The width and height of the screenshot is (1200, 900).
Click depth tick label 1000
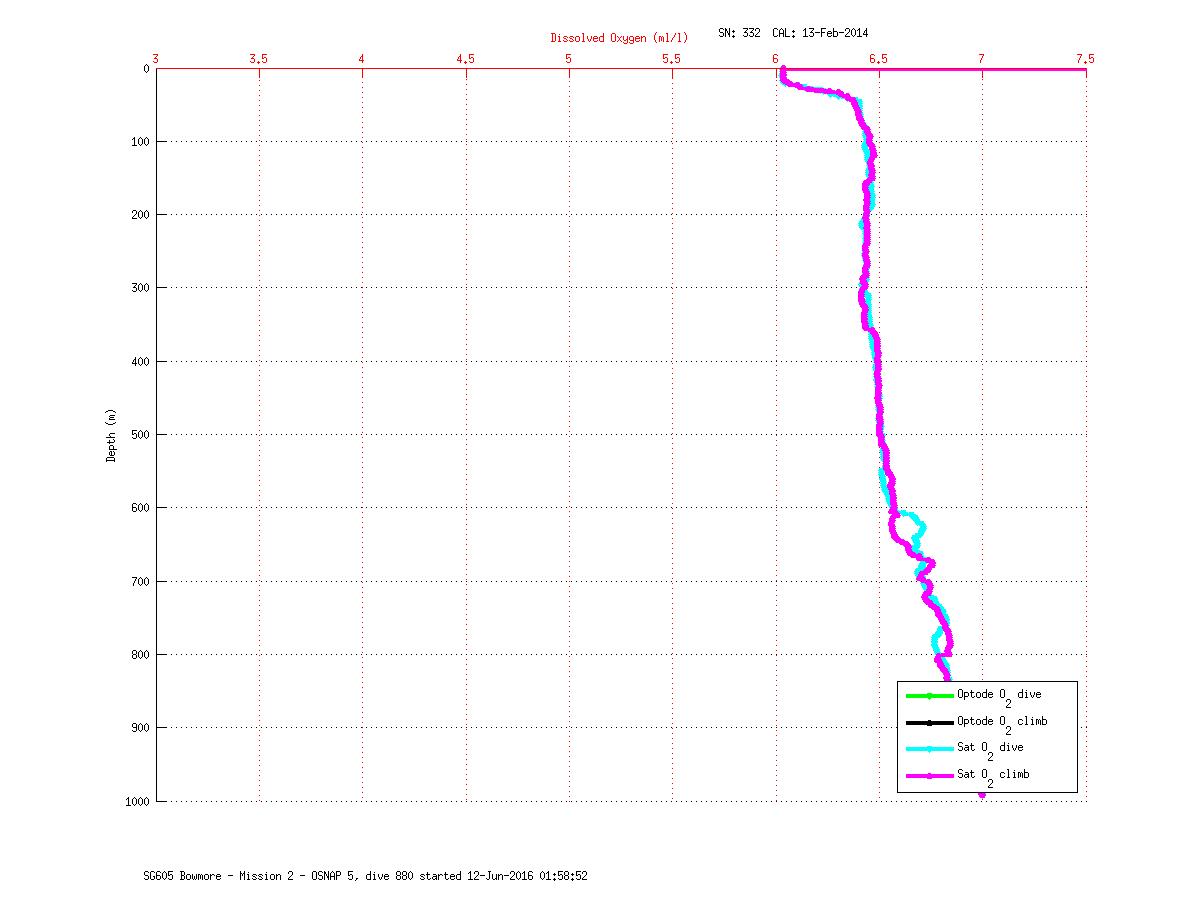[138, 801]
